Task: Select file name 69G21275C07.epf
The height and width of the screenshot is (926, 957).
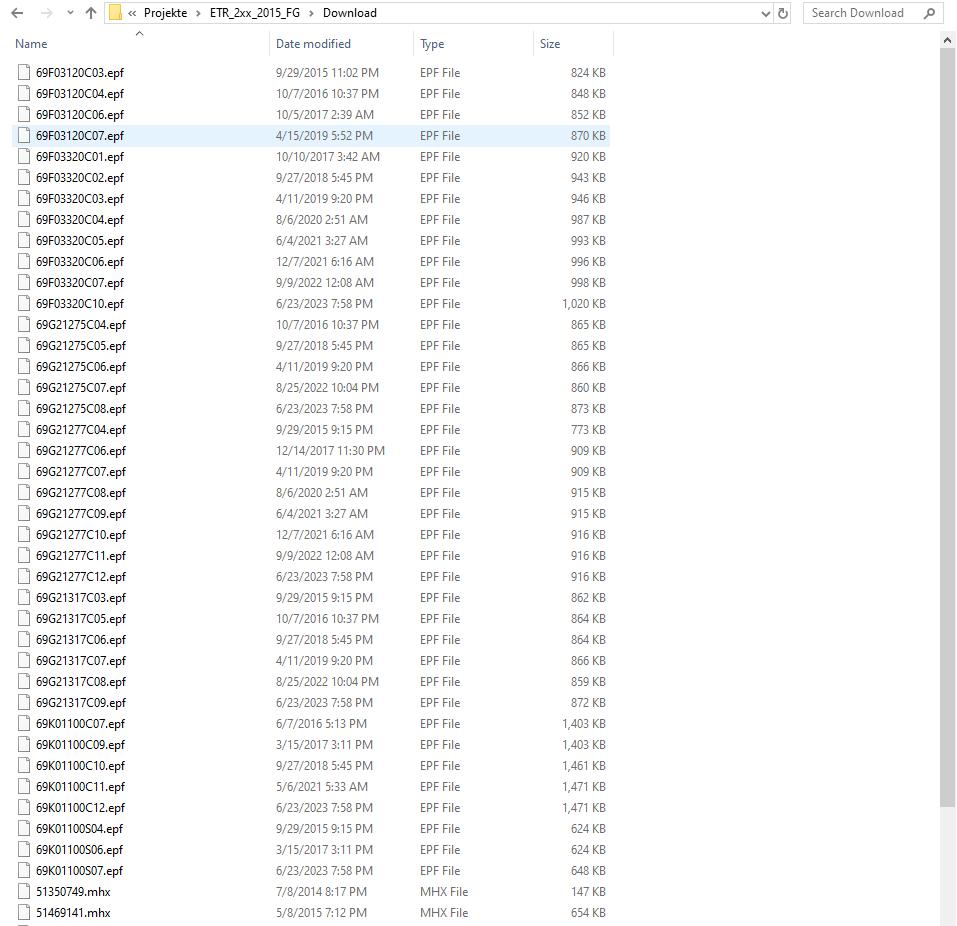Action: [81, 388]
